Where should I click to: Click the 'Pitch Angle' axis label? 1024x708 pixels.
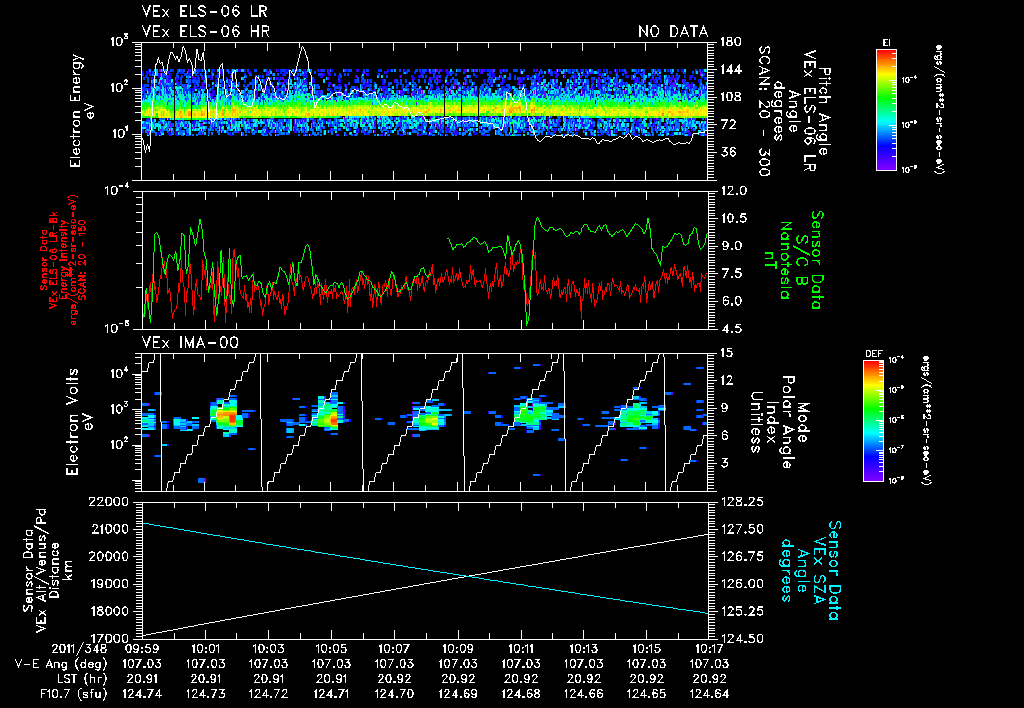[824, 111]
